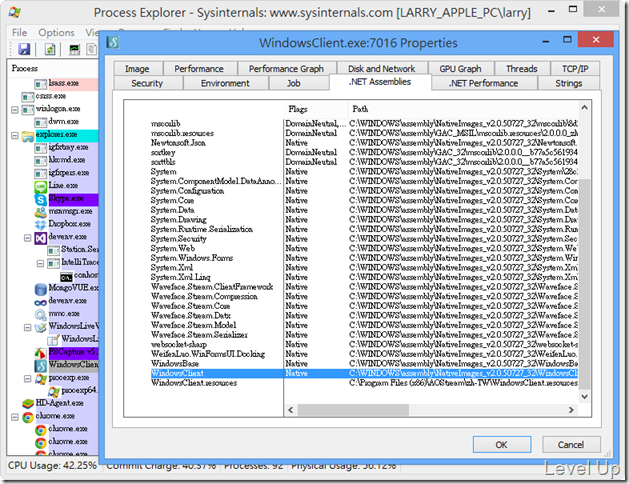Select the mmc.exe gear icon
This screenshot has height=484, width=629.
tap(41, 314)
